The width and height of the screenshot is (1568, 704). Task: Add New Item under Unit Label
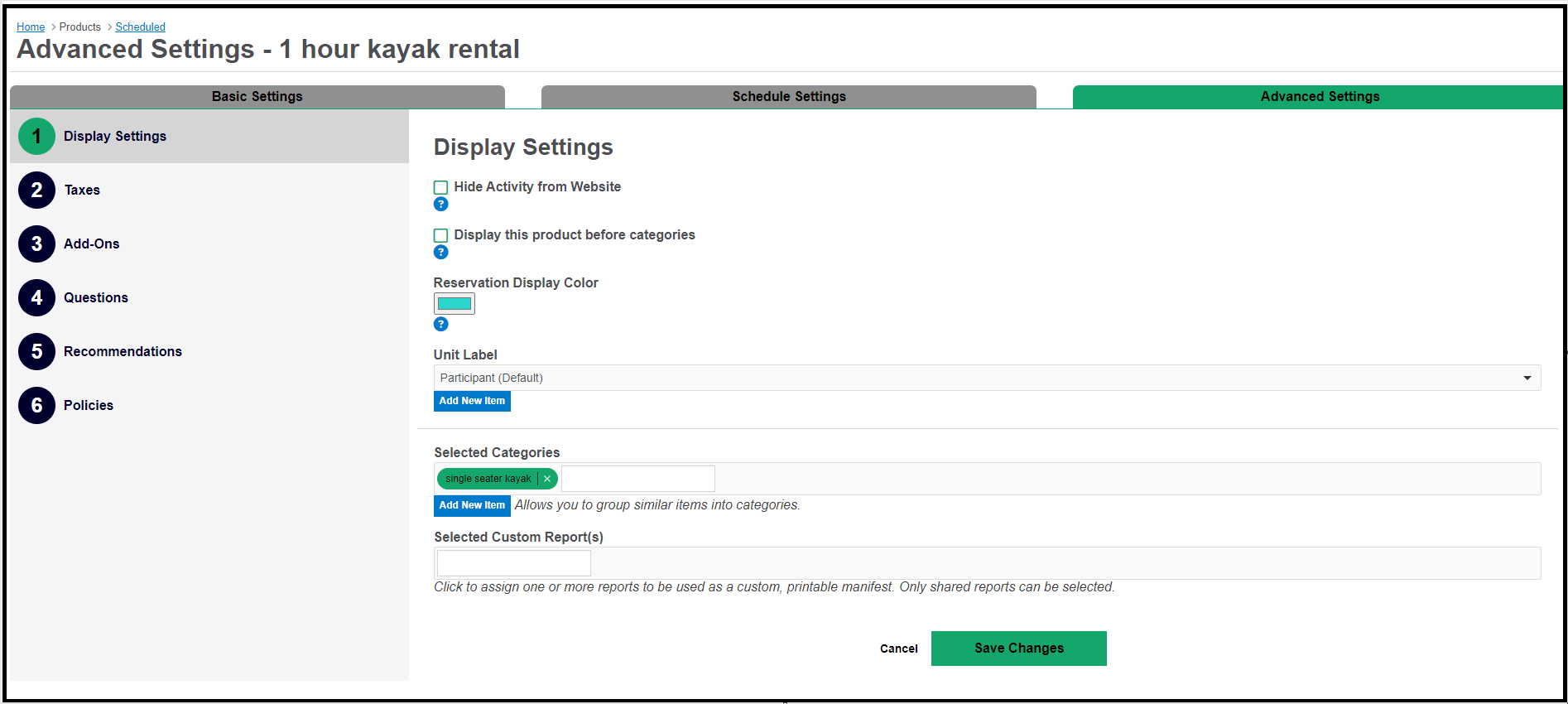click(472, 401)
